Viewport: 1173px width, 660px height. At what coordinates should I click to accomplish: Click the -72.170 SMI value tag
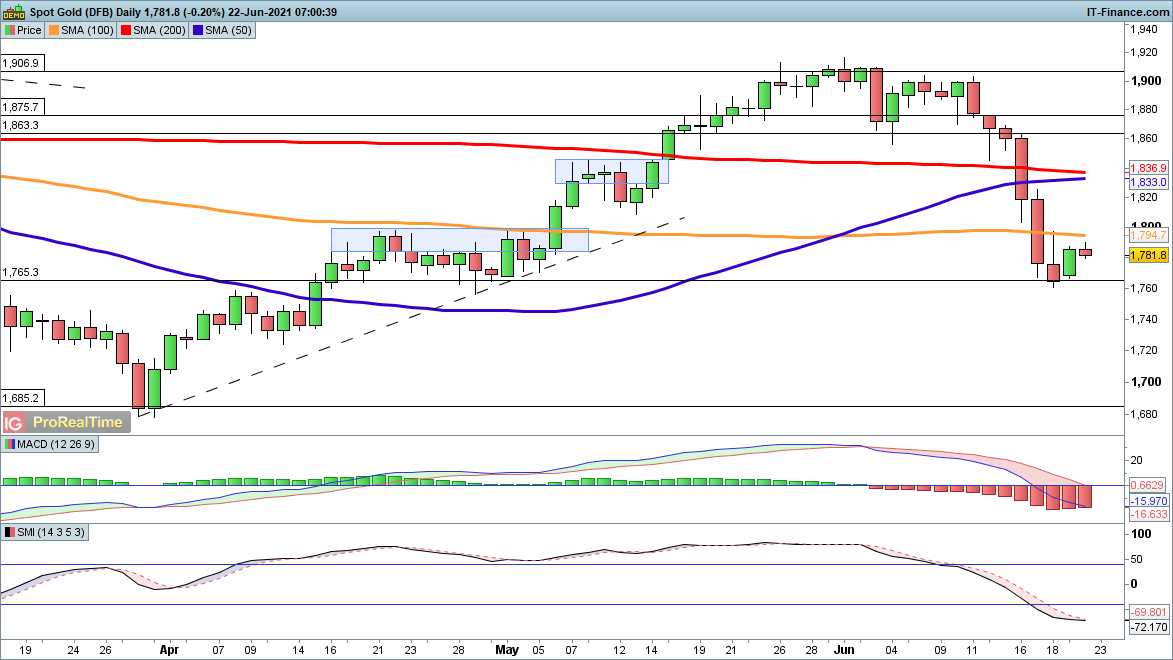(1148, 627)
